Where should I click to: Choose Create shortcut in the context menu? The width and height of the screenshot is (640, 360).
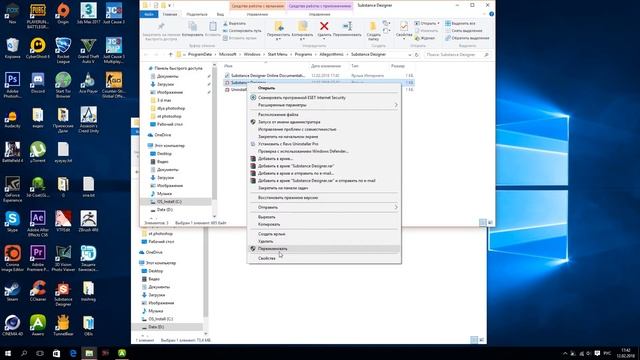click(324, 234)
